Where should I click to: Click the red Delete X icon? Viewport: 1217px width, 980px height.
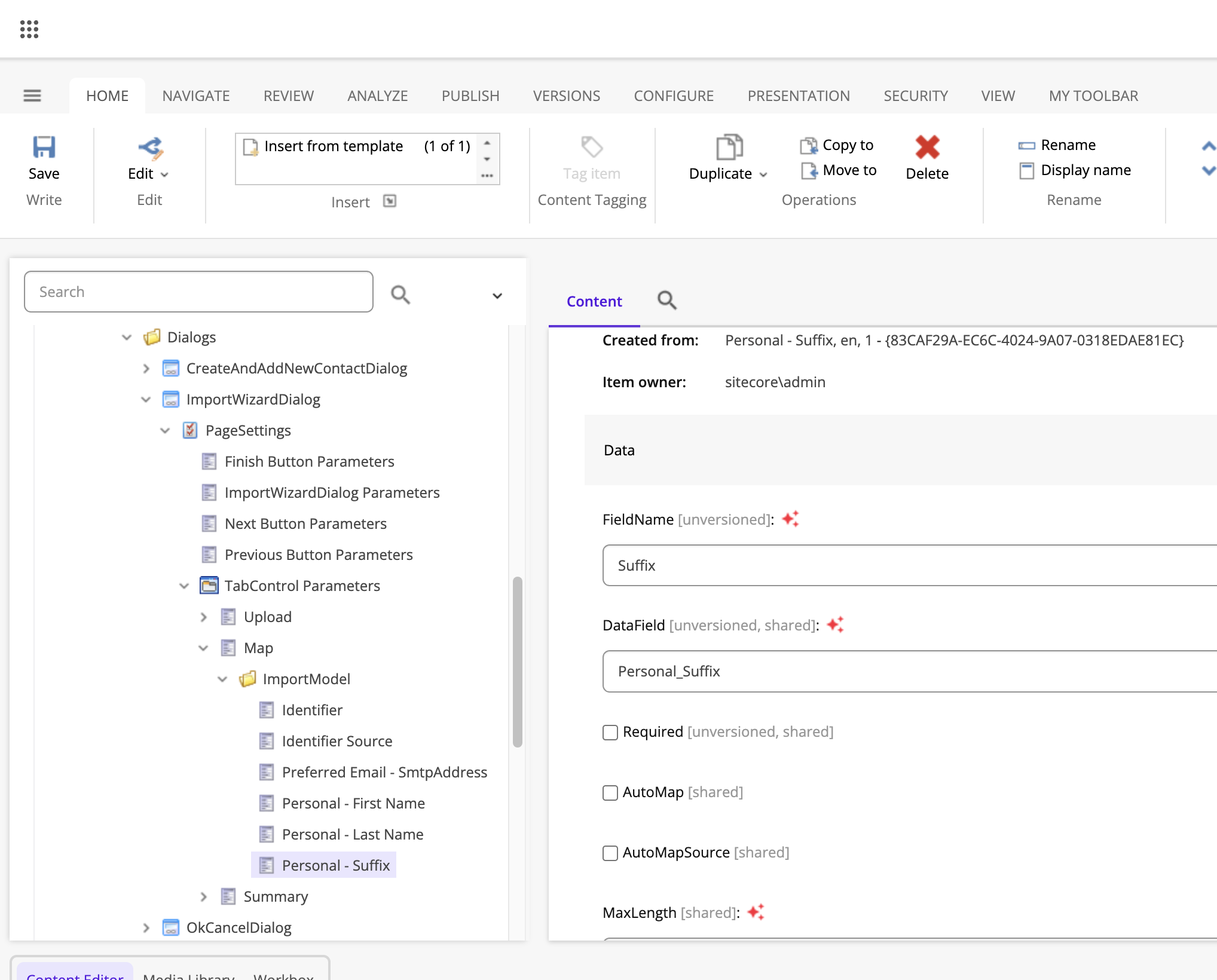pos(927,147)
